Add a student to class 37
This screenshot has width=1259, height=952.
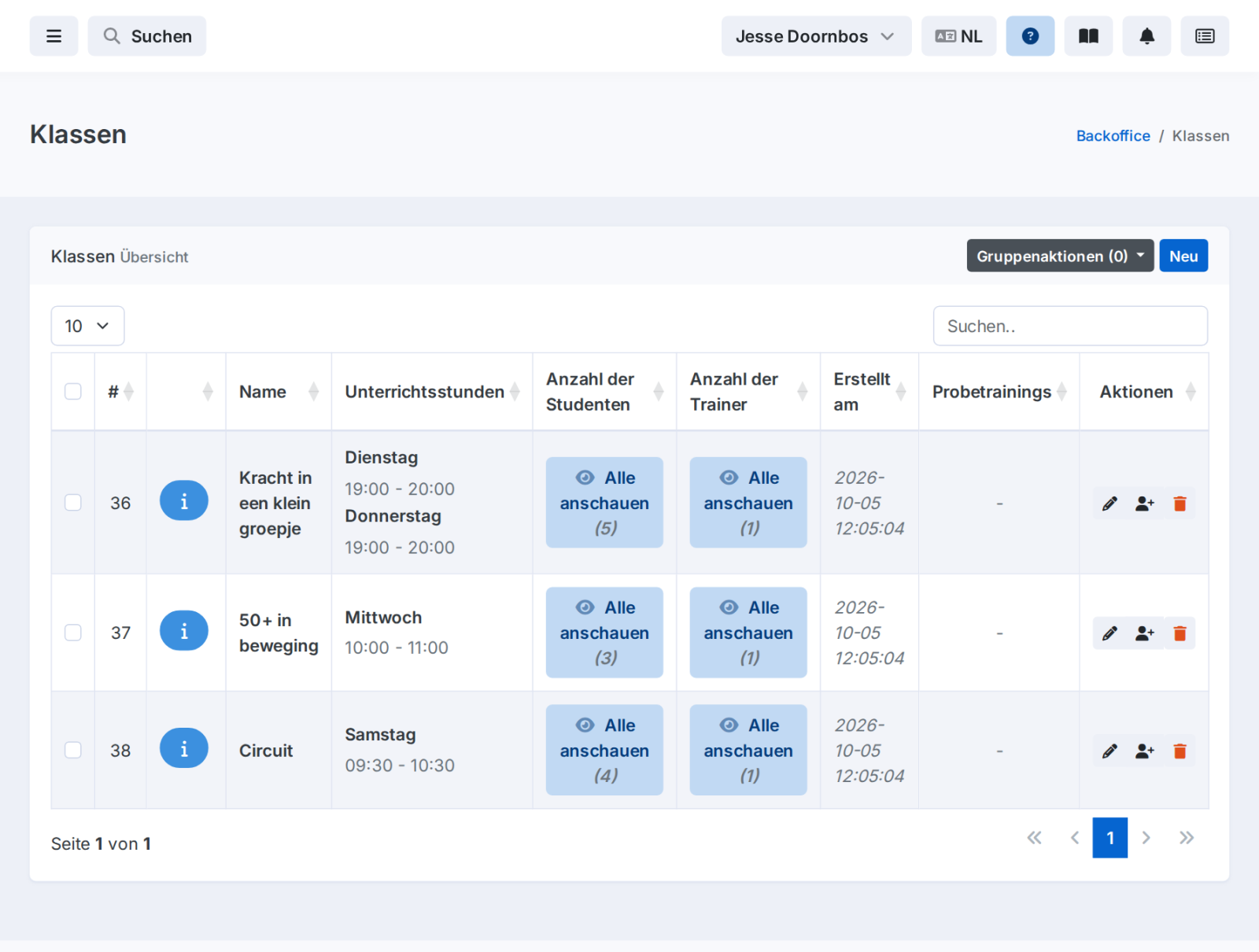point(1144,633)
